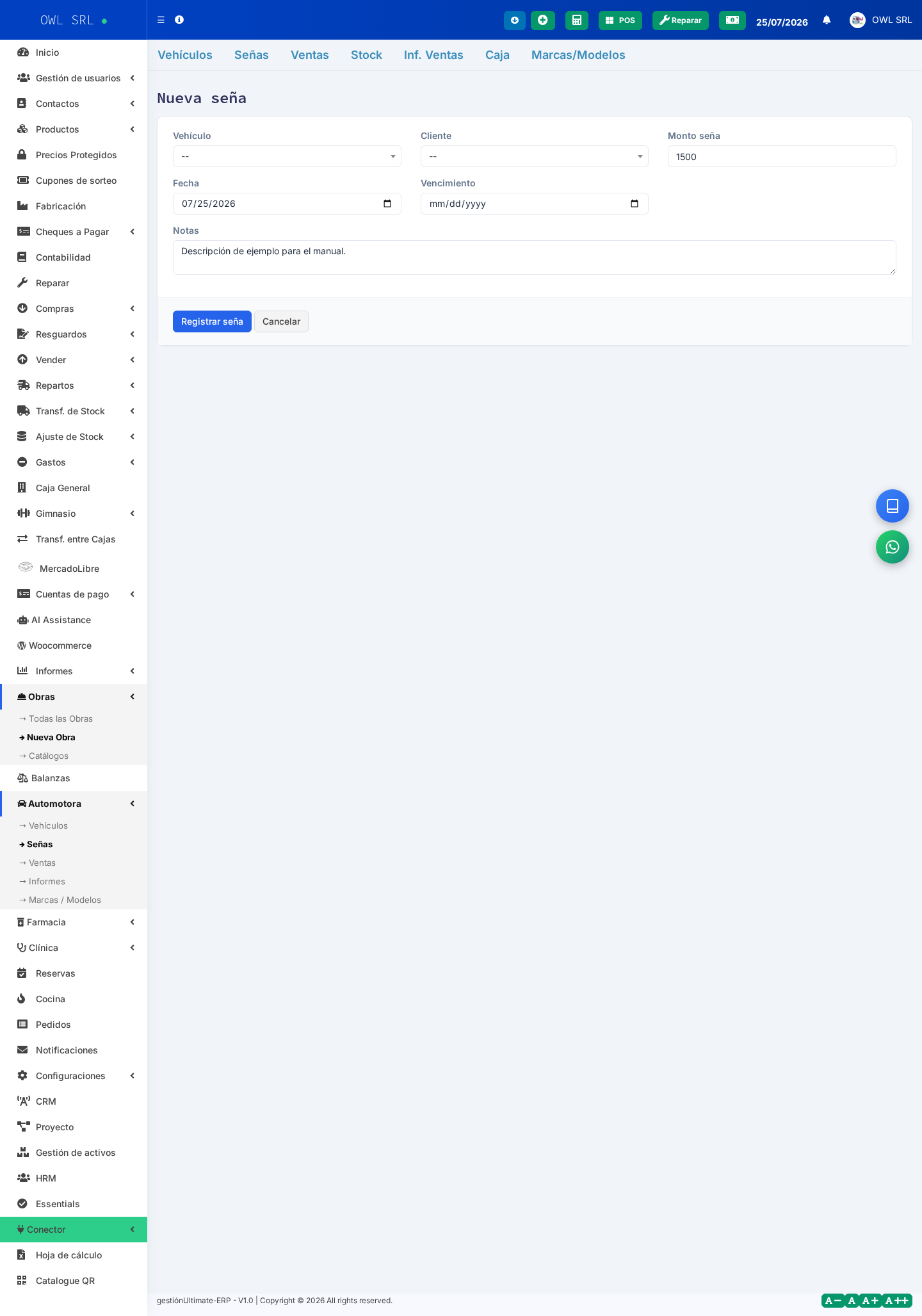Screen dimensions: 922x1316
Task: Click the Woocommerce WordPress icon
Action: click(22, 646)
